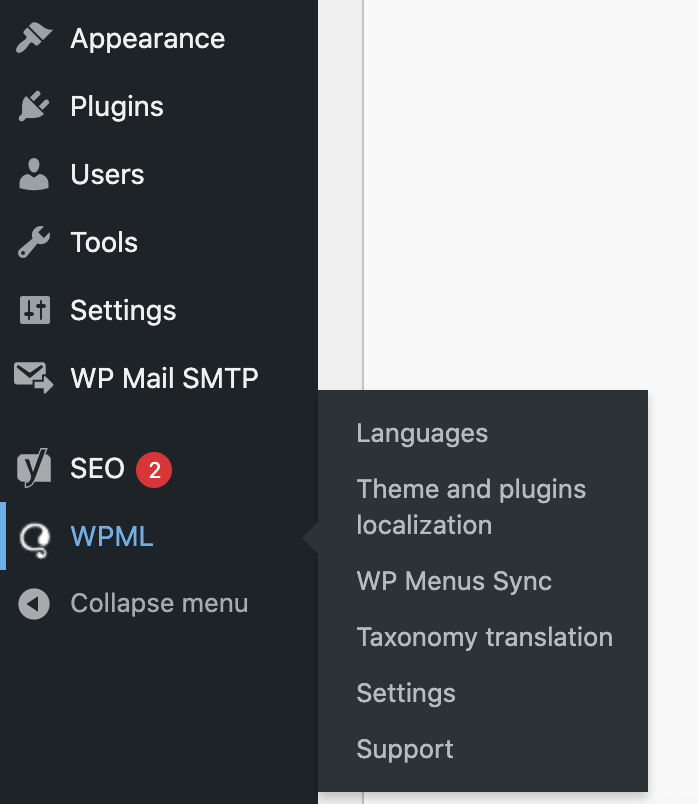698x804 pixels.
Task: Open Settings in the WPML submenu
Action: 406,693
